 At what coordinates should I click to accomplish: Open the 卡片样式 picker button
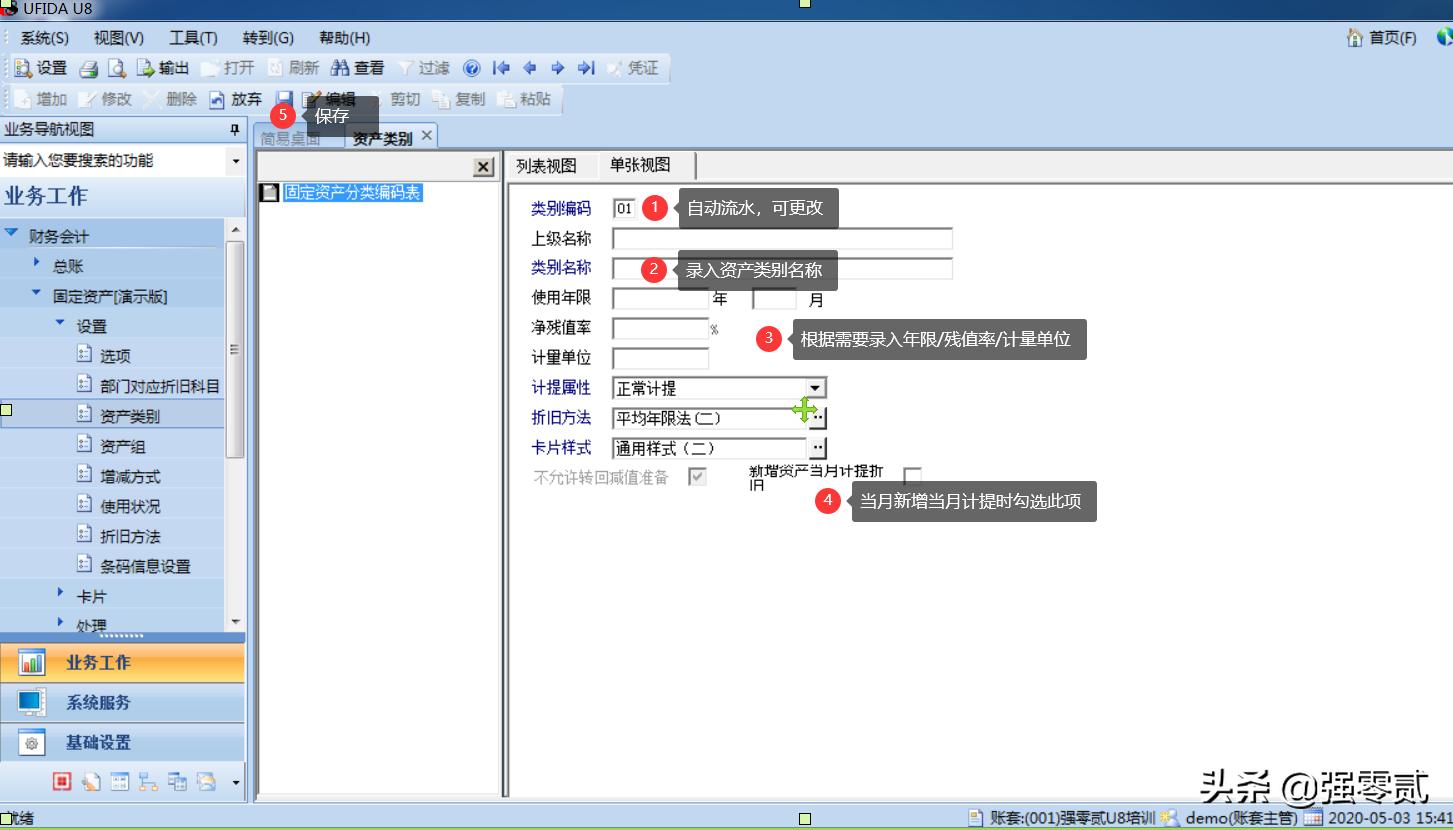817,448
